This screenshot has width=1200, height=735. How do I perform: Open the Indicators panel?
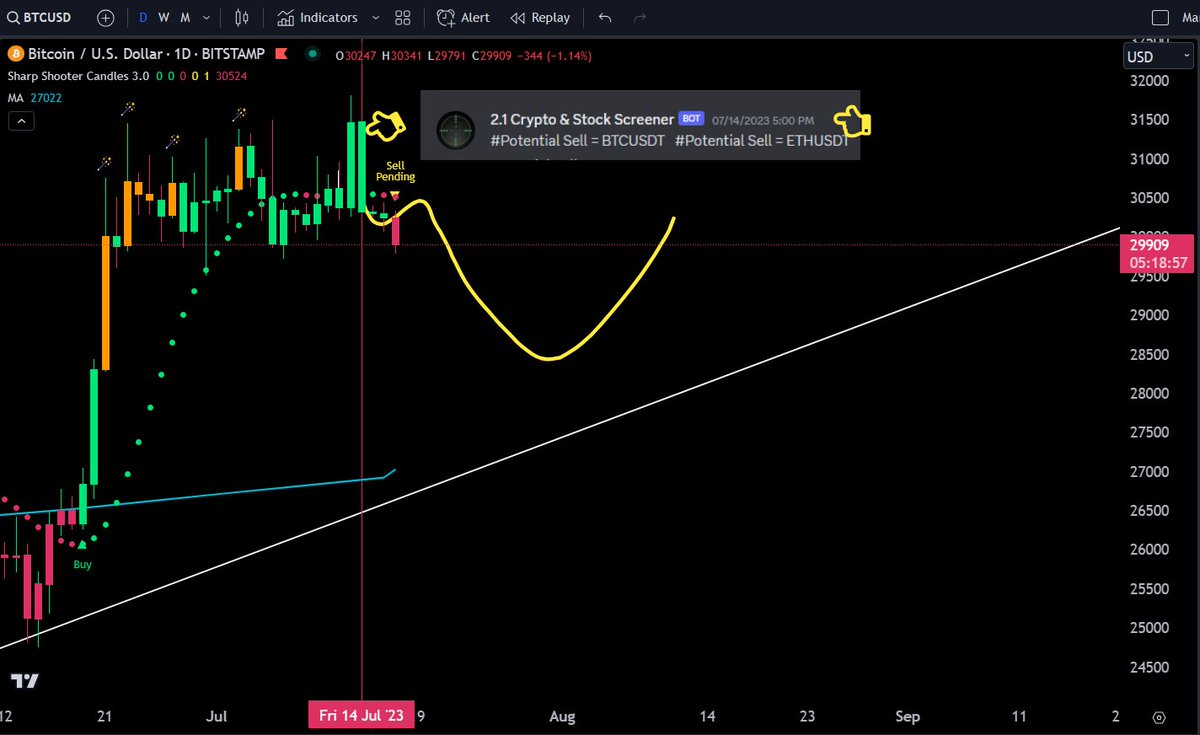pos(320,17)
